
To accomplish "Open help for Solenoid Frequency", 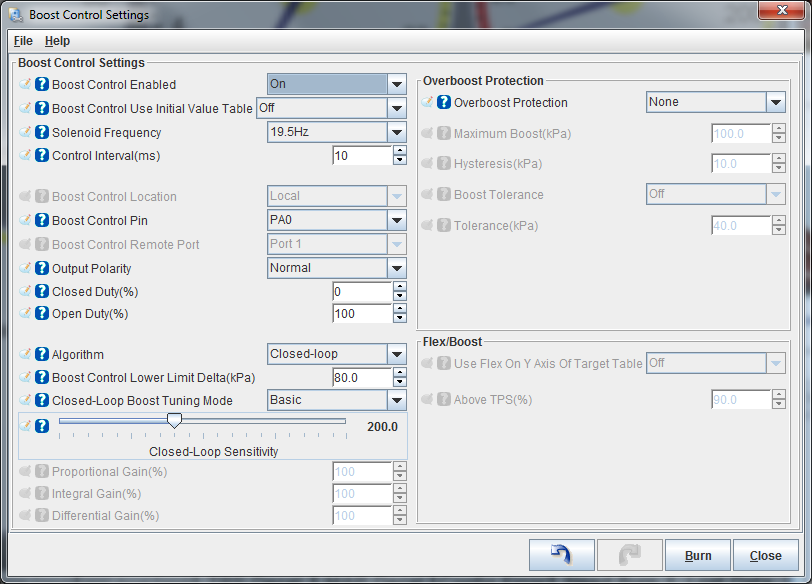I will point(42,132).
